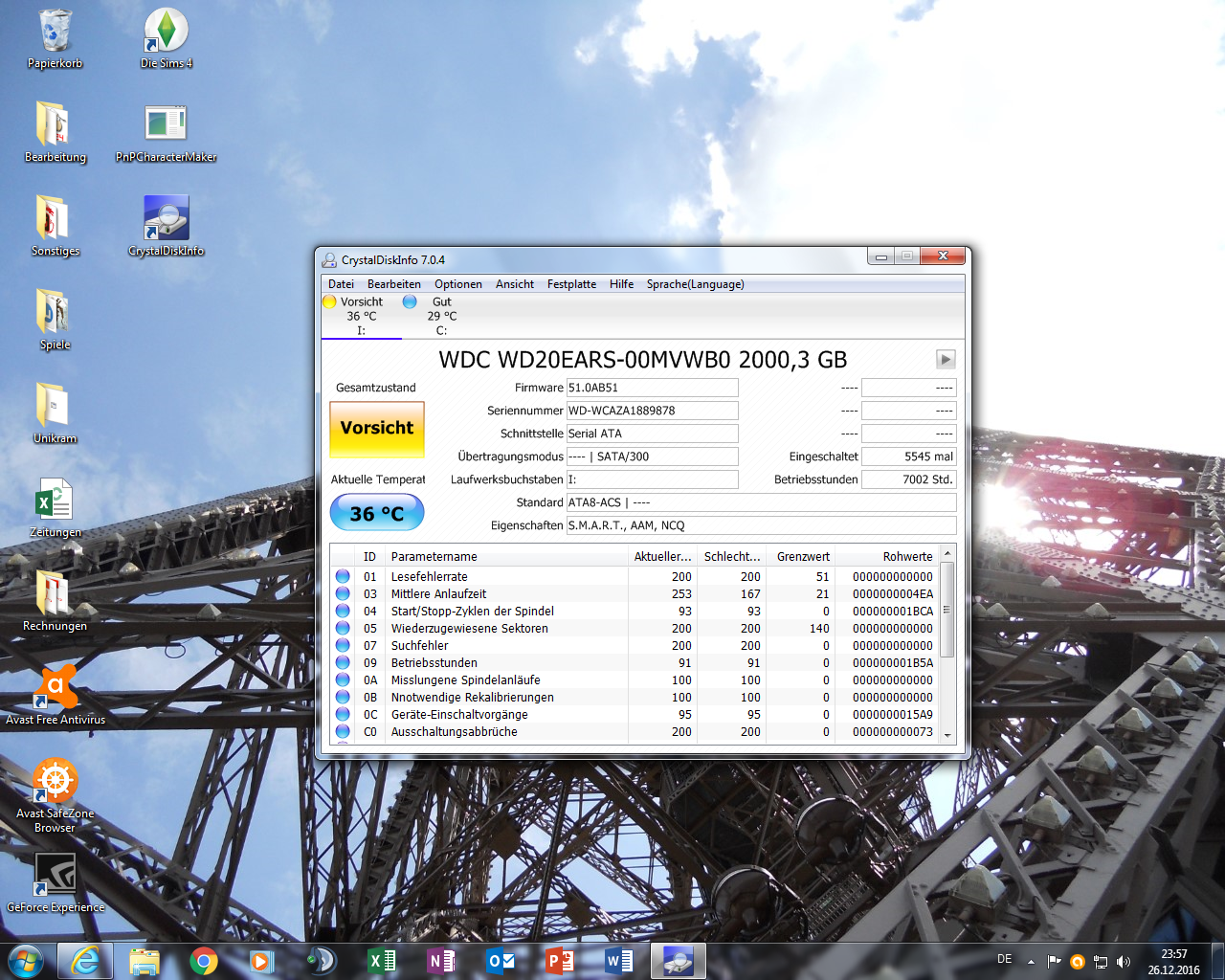Click the SMART list scrollbar thumb
The width and height of the screenshot is (1225, 980).
click(x=947, y=610)
